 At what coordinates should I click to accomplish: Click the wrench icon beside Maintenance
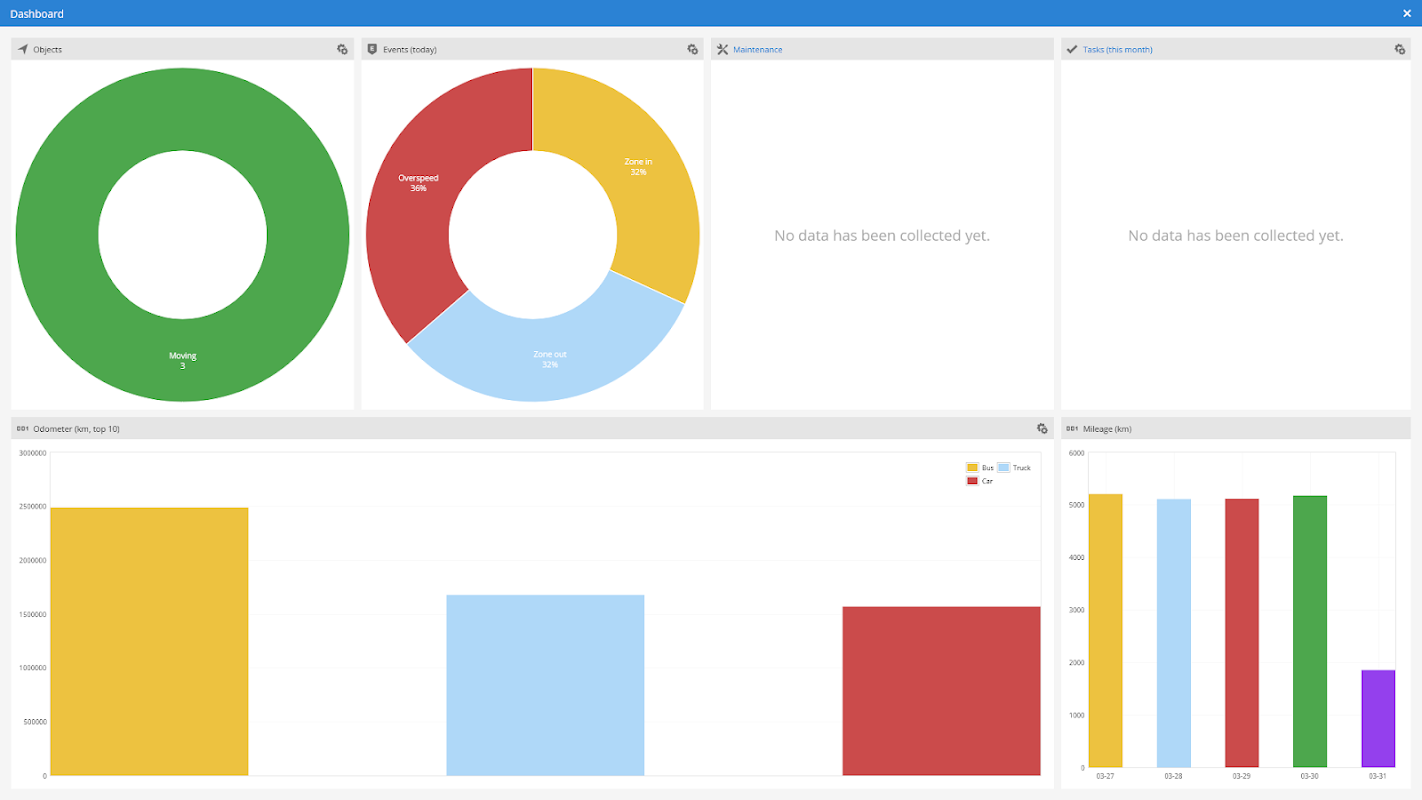722,49
